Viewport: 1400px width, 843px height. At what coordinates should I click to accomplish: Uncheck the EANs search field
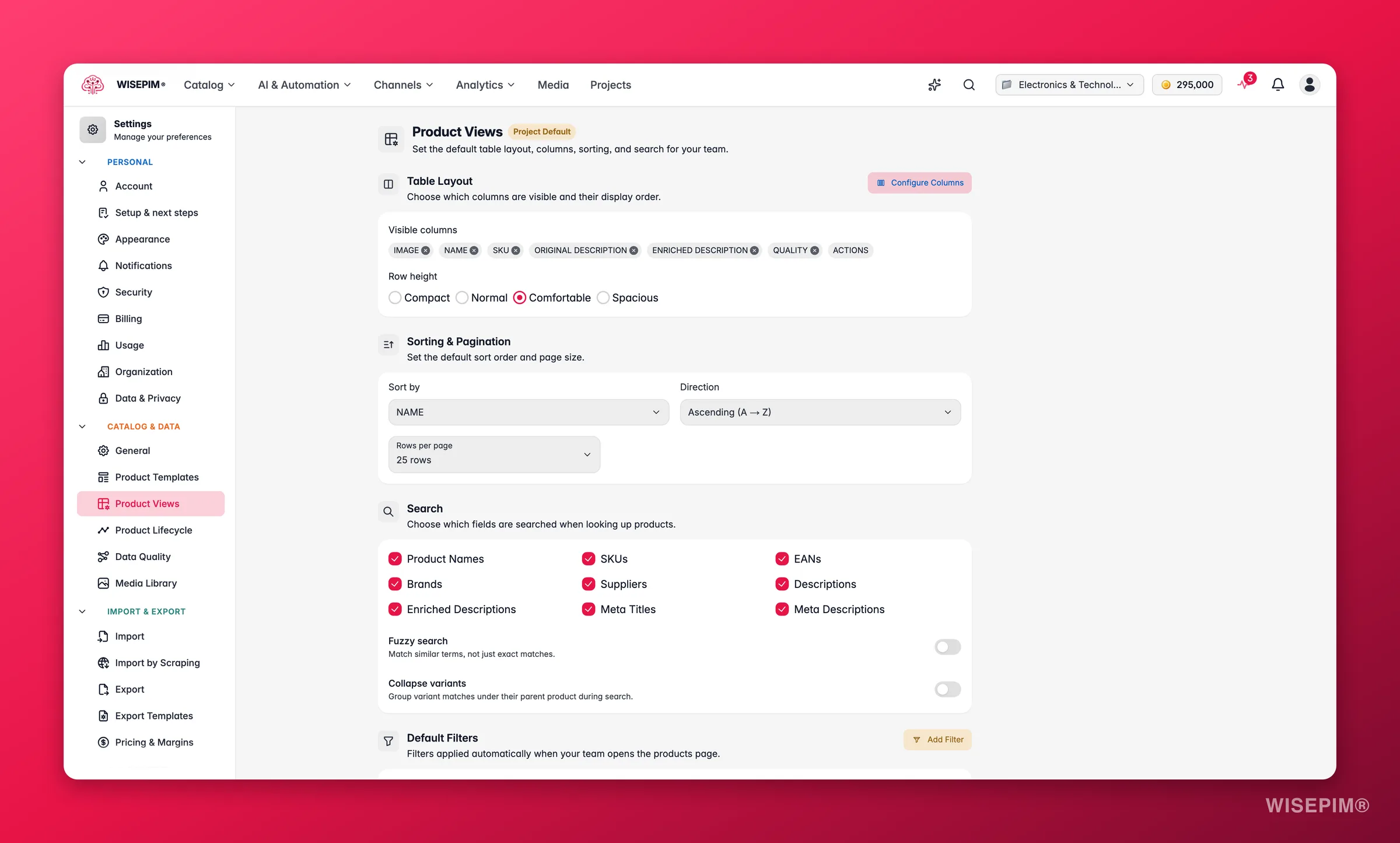(782, 559)
